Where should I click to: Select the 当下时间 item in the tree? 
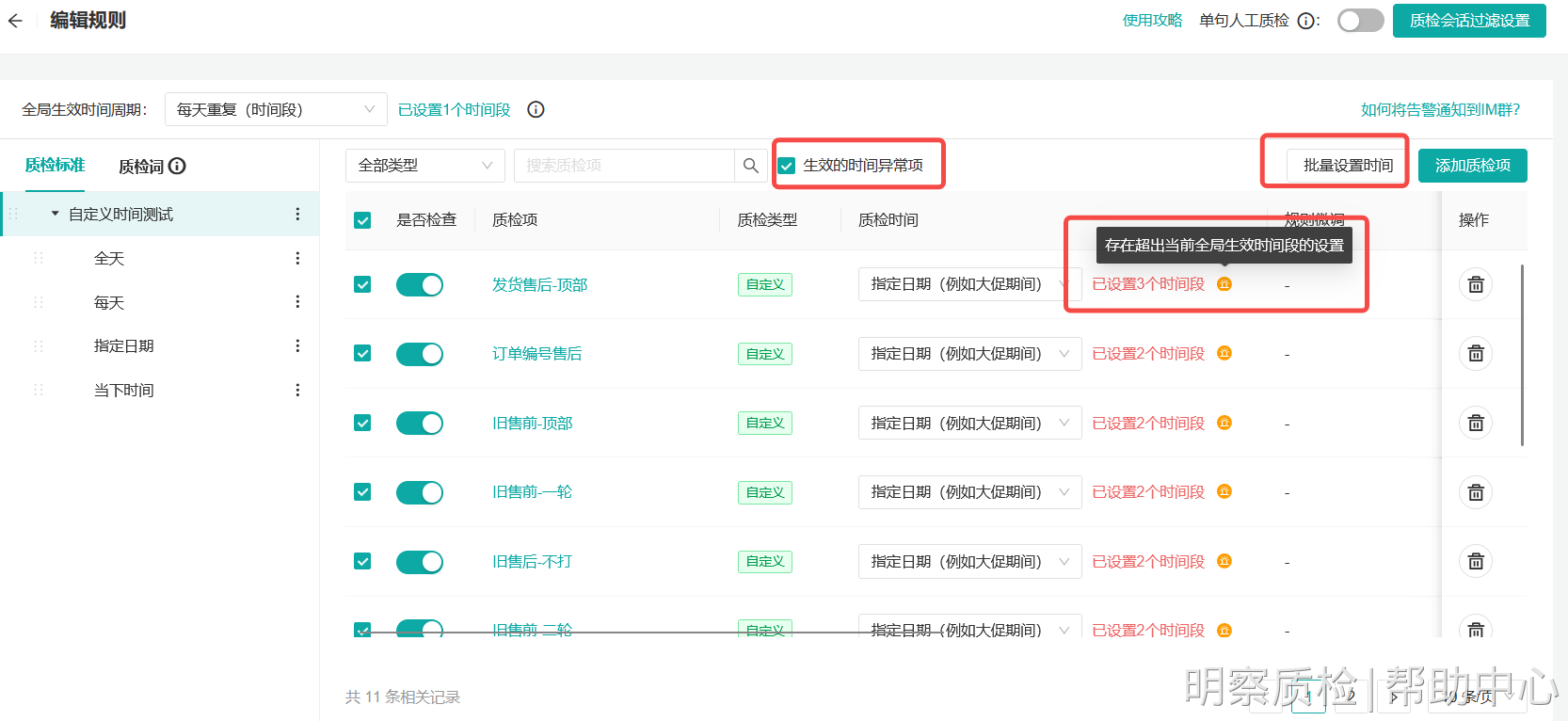(x=124, y=390)
